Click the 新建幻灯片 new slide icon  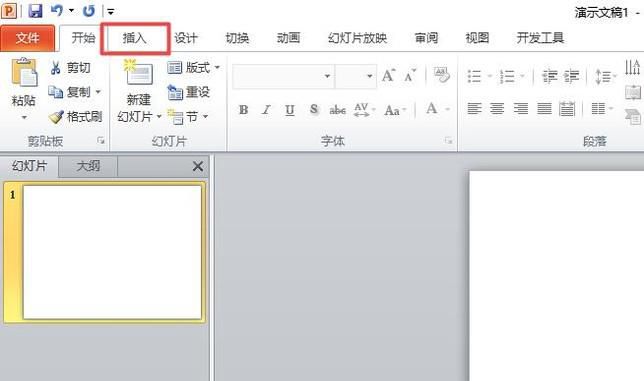[138, 72]
